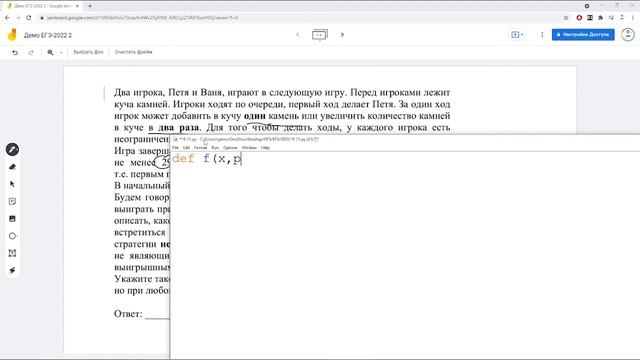Viewport: 640px width, 360px height.
Task: Open the Edit menu in IDLE
Action: click(x=186, y=147)
